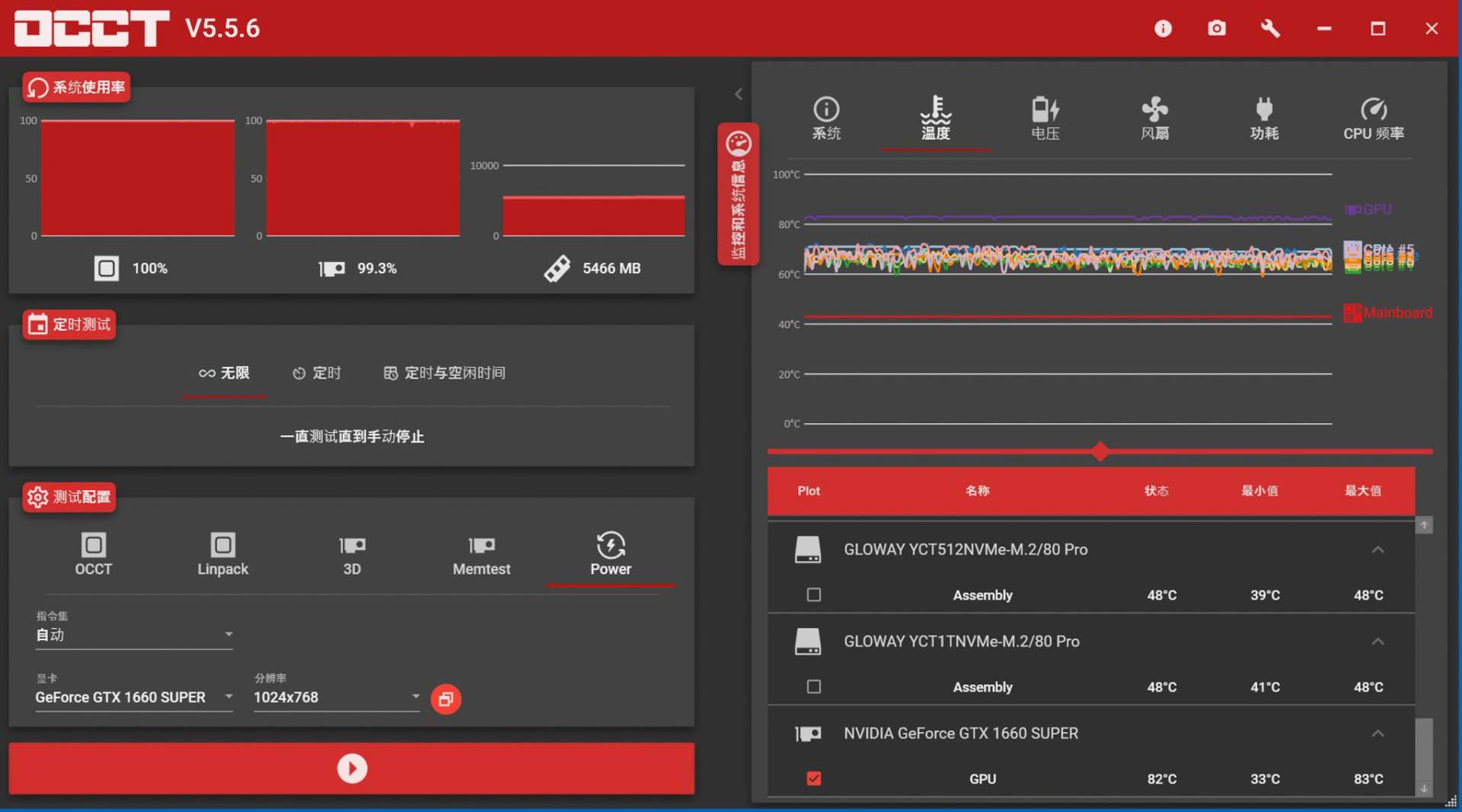Check the GLOWAY YCT1T Assembly plot checkbox
This screenshot has height=812, width=1462.
(814, 686)
